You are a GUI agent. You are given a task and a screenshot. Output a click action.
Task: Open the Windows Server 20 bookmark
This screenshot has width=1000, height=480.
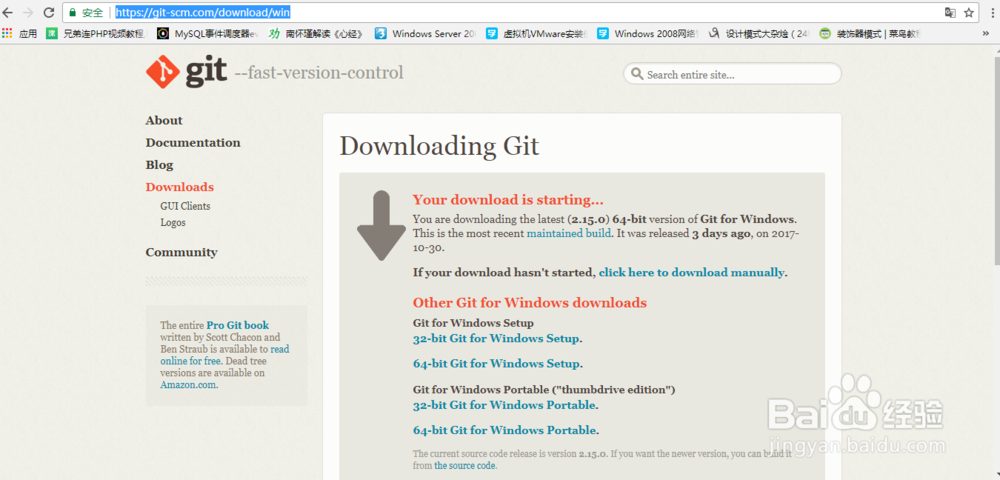(425, 34)
